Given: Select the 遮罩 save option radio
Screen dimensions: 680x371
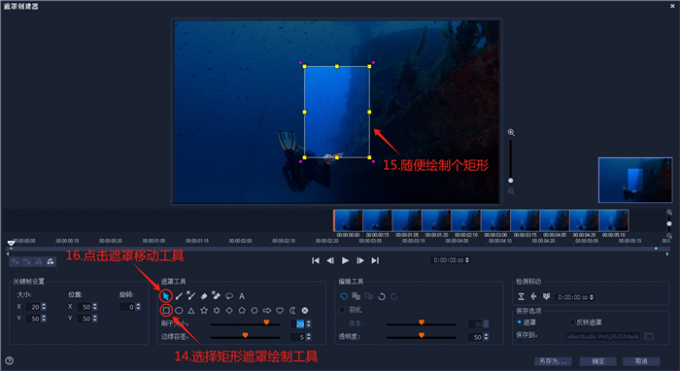Looking at the screenshot, I should [x=520, y=322].
